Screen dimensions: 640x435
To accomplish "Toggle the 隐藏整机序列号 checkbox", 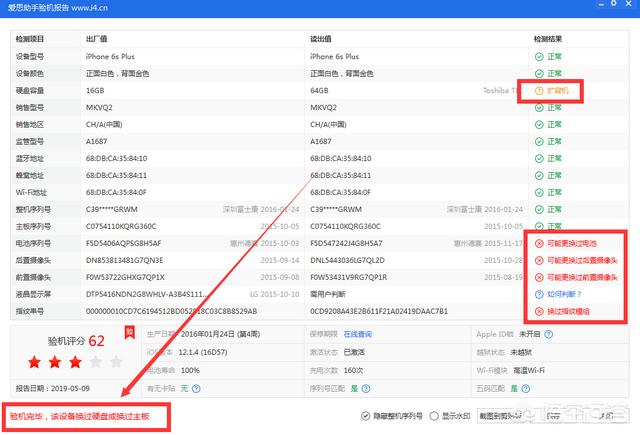I will [x=365, y=416].
